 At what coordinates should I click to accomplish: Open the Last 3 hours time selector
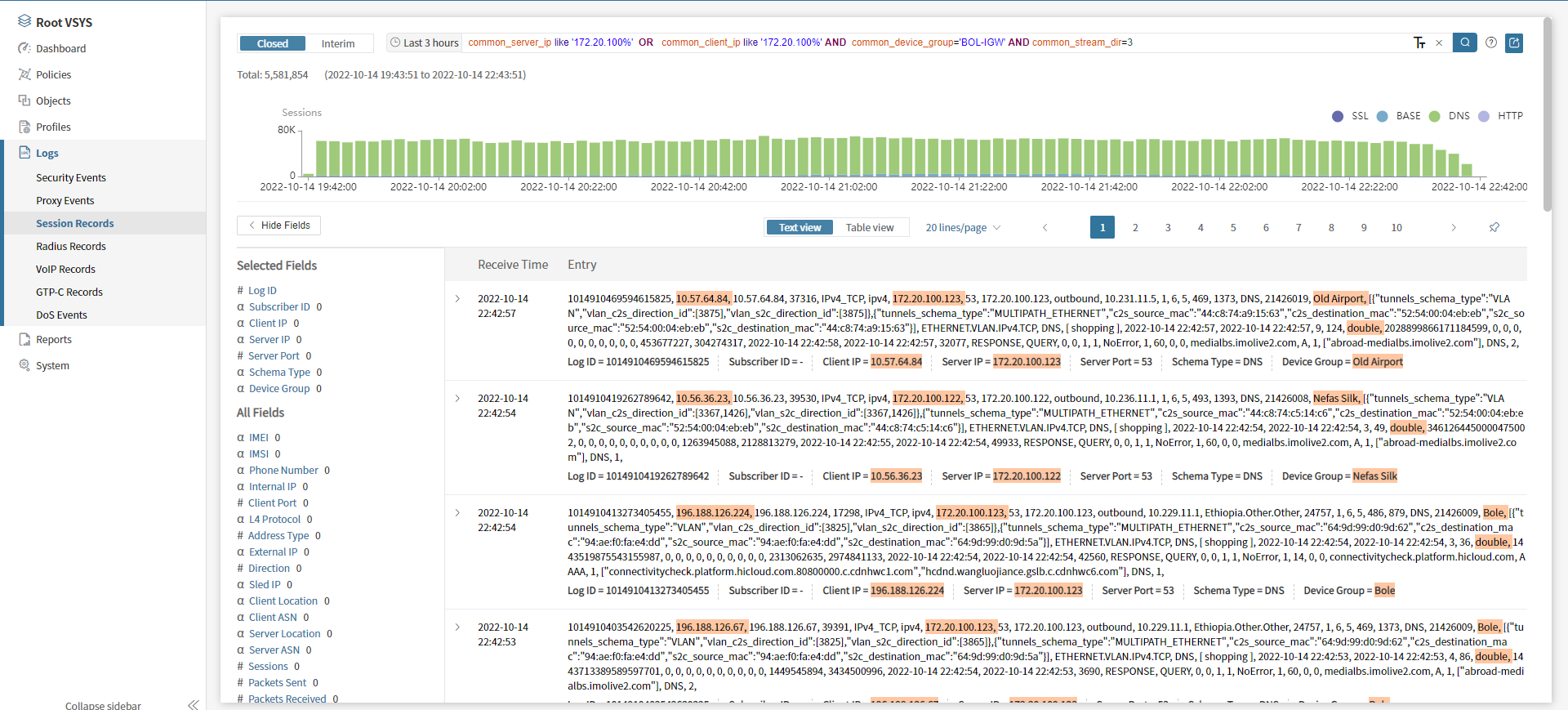424,43
